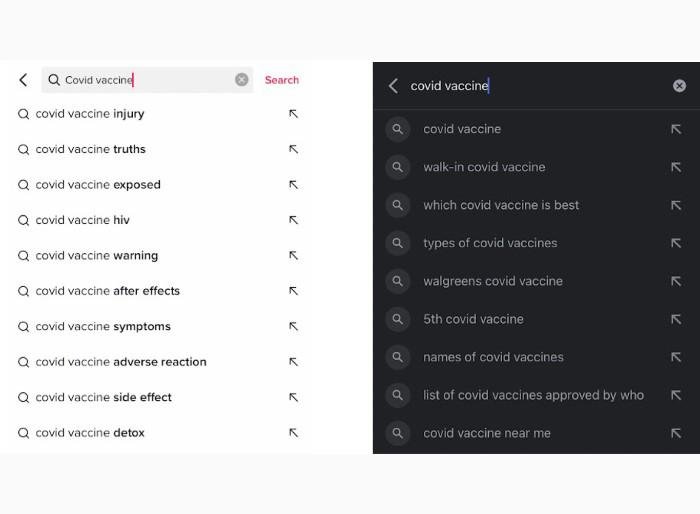
Task: Go back from the light search screen
Action: (24, 80)
